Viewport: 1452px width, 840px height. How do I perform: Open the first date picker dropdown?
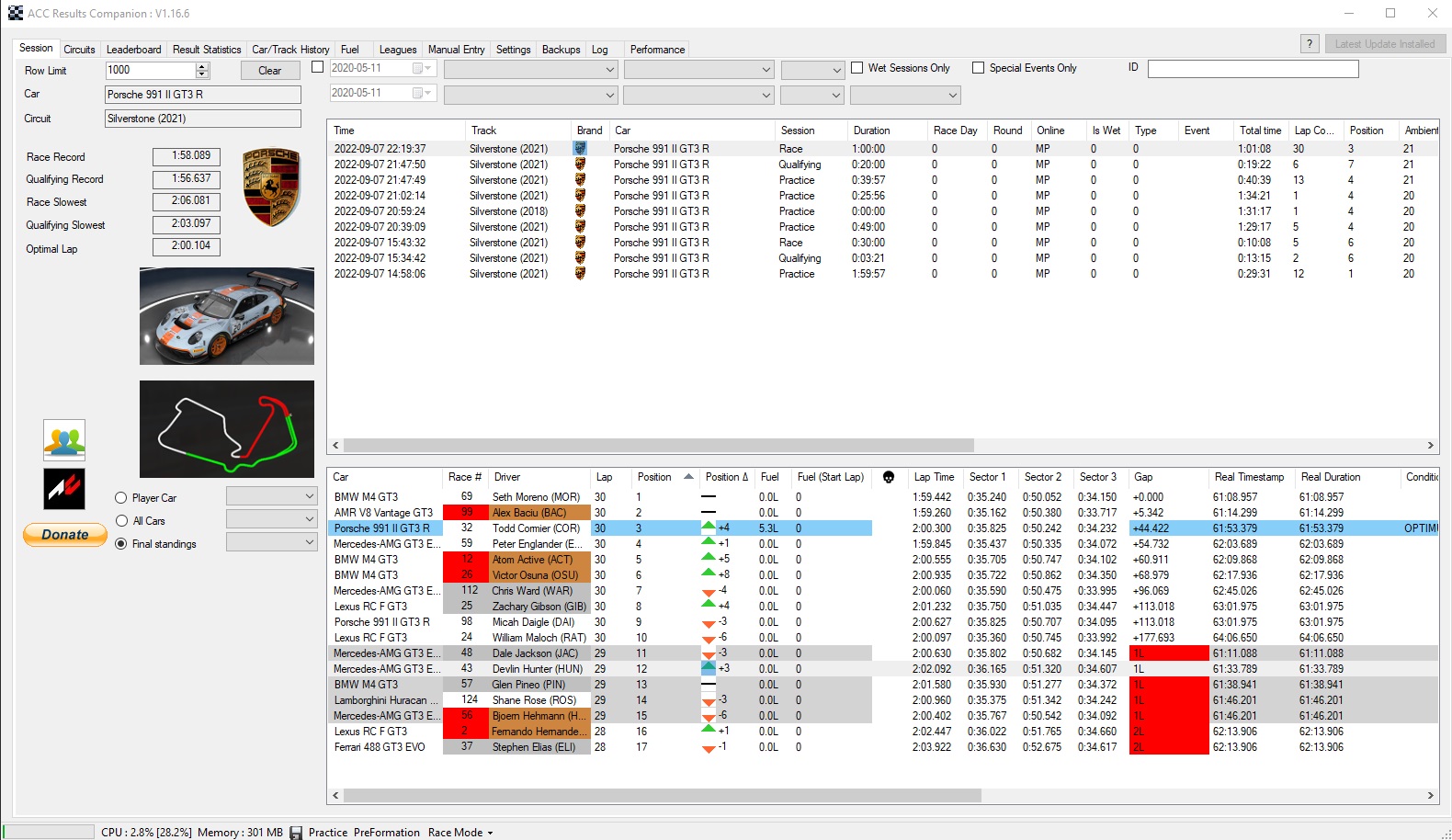coord(422,68)
